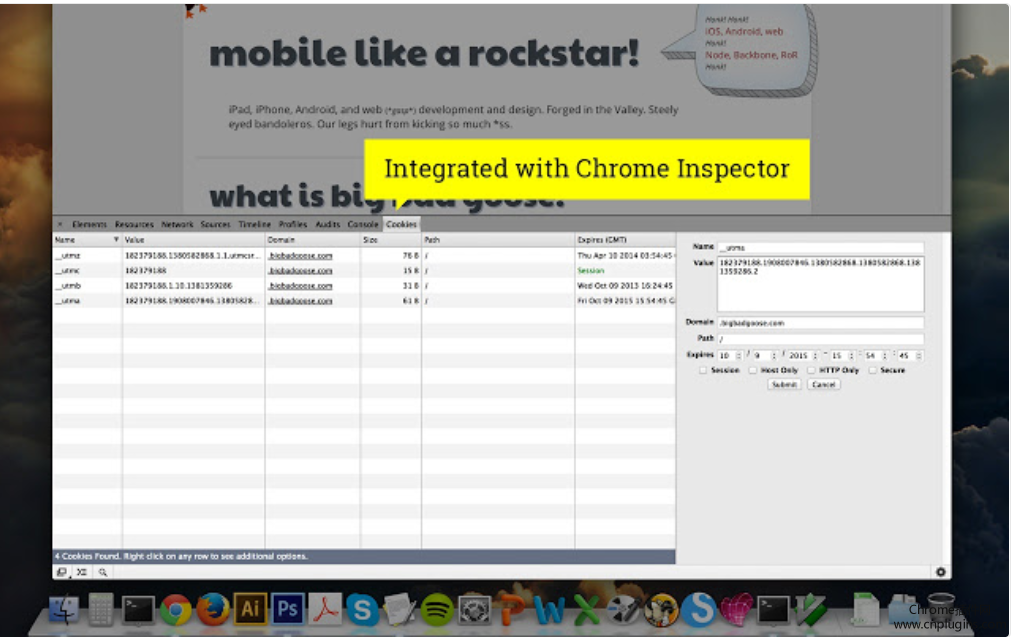Open the Profiles tab

pos(293,224)
